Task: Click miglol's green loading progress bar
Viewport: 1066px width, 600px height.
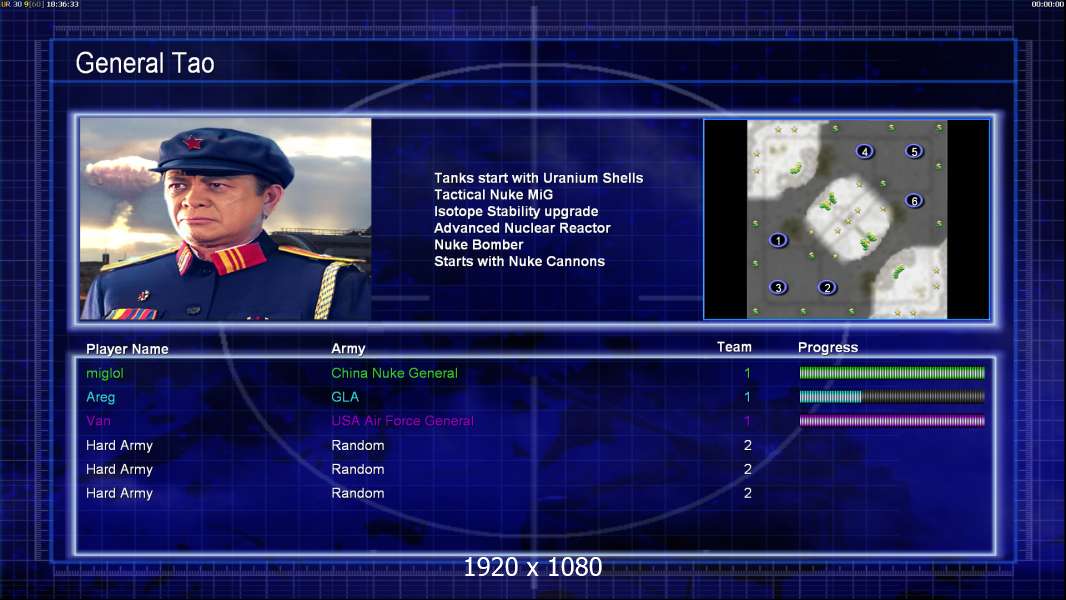Action: coord(892,372)
